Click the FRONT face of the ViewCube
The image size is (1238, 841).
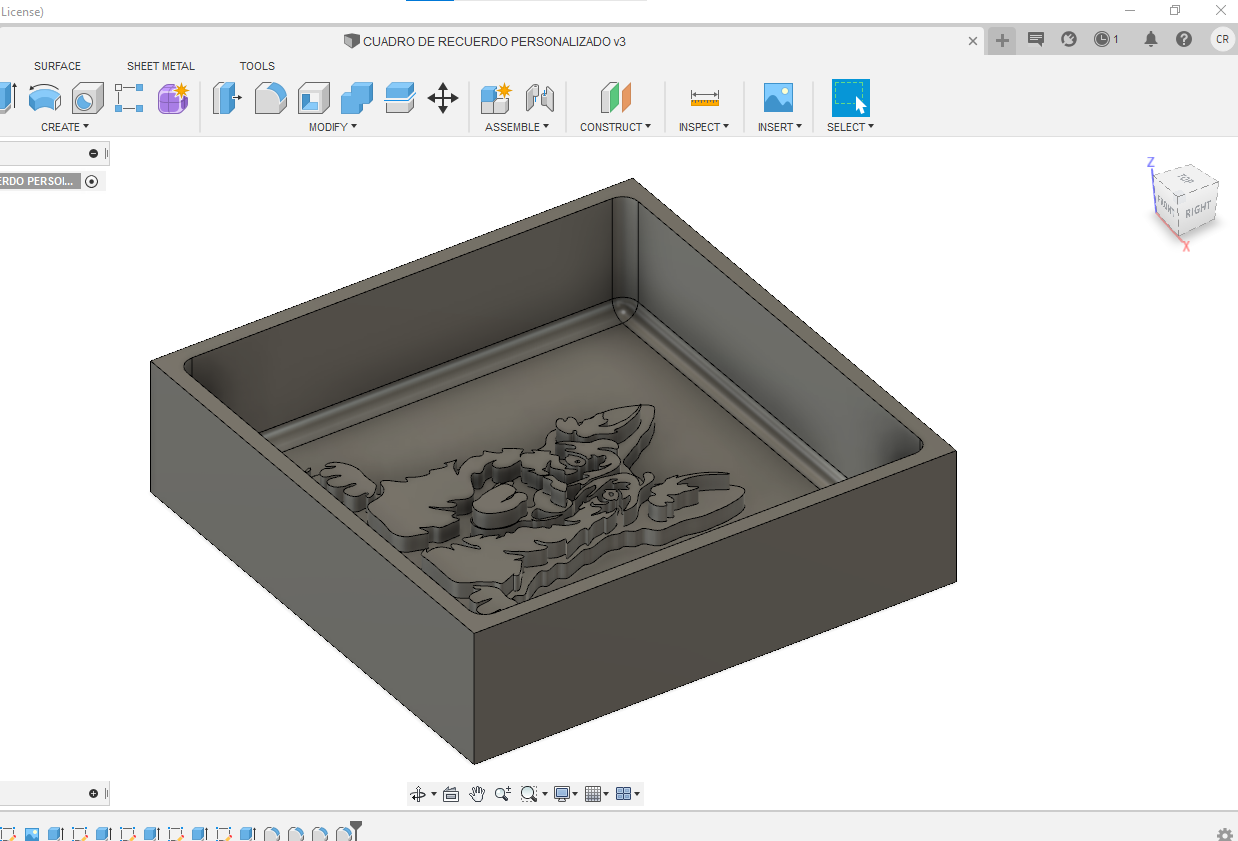tap(1167, 205)
